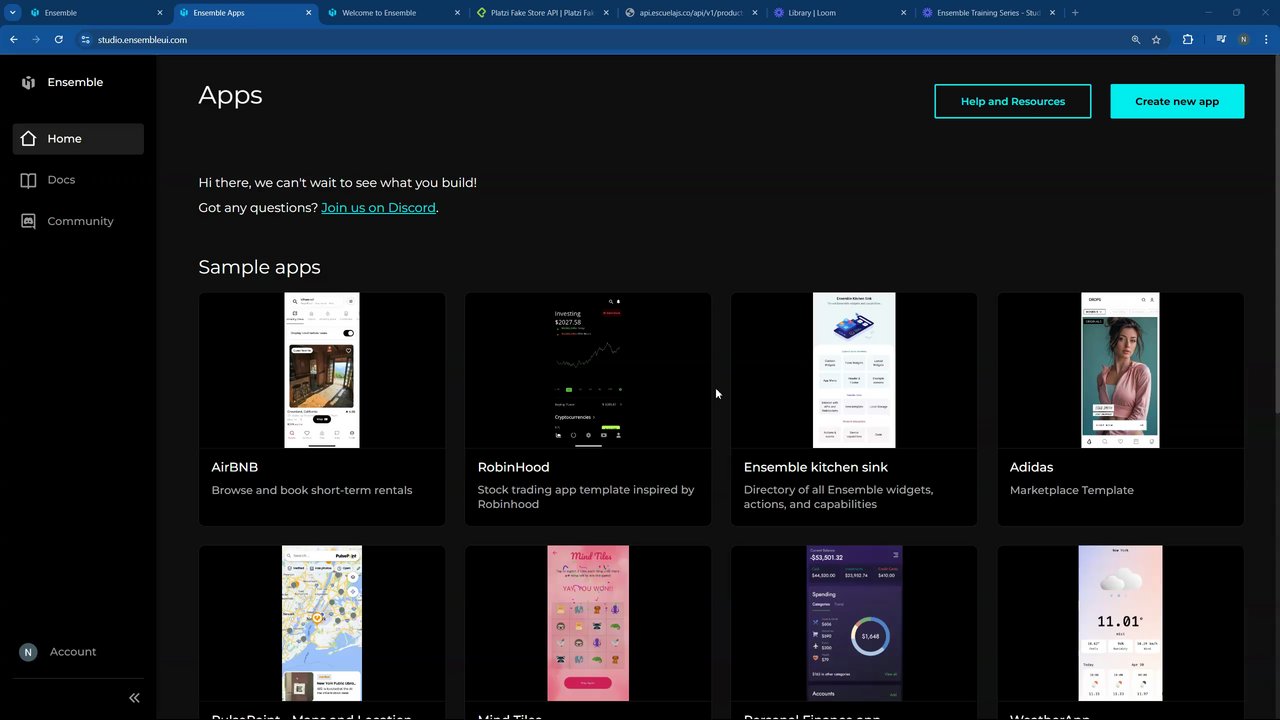Click 'Directory of all Ensemble widgets' description
Image resolution: width=1280 pixels, height=720 pixels.
[838, 497]
